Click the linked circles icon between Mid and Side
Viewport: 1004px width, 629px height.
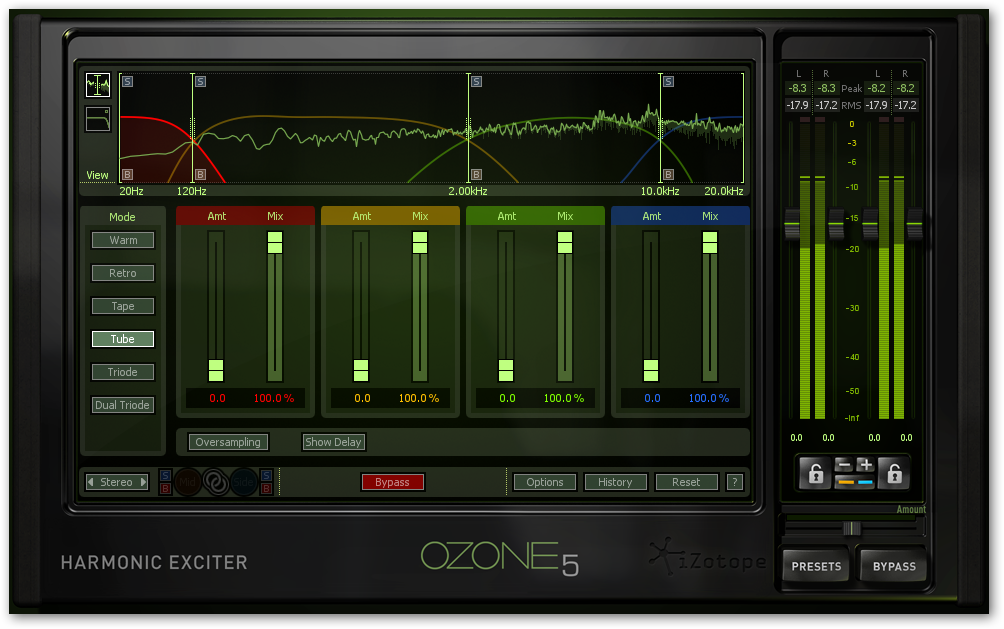[215, 482]
